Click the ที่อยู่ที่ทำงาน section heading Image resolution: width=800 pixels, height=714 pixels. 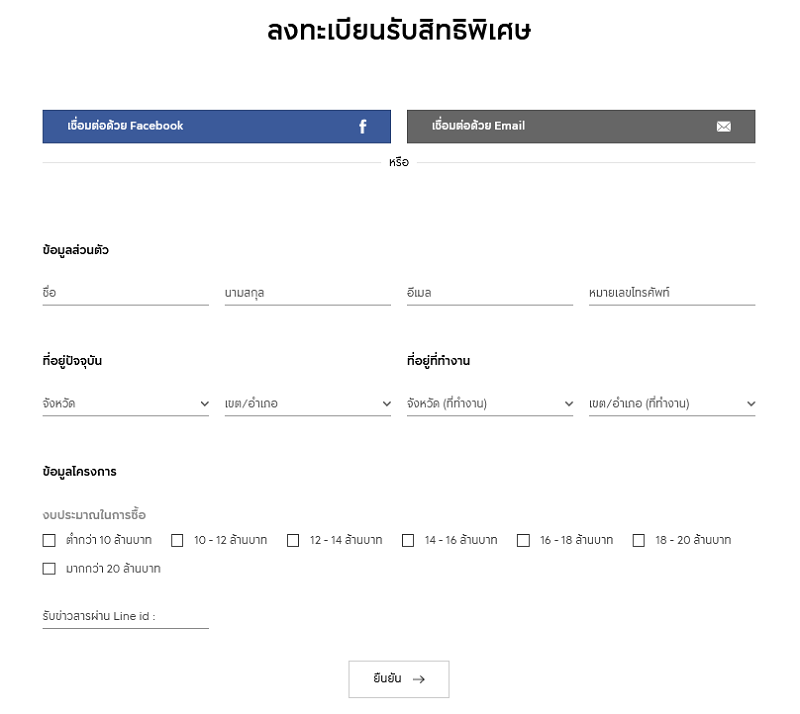coord(438,361)
